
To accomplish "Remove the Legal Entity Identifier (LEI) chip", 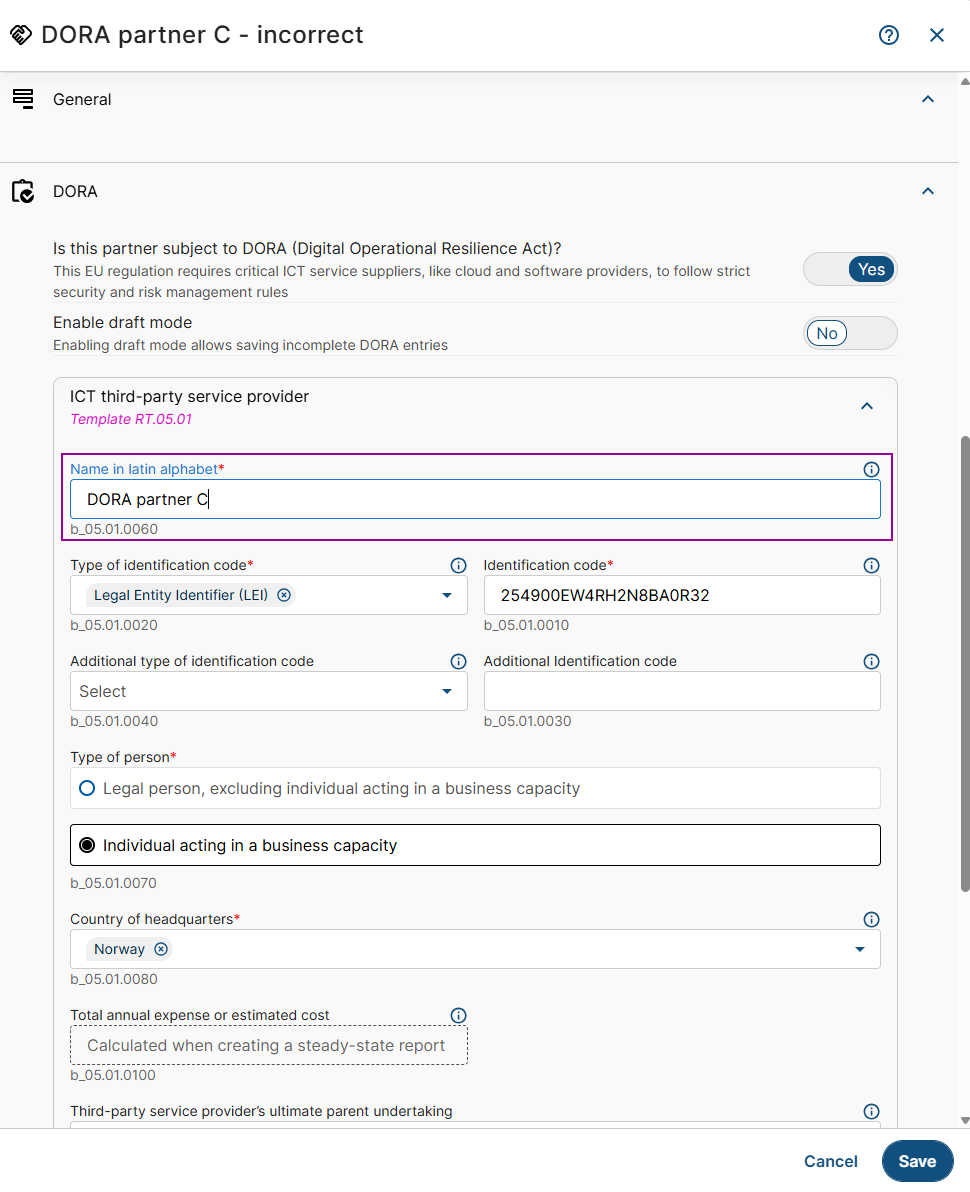I will click(284, 595).
